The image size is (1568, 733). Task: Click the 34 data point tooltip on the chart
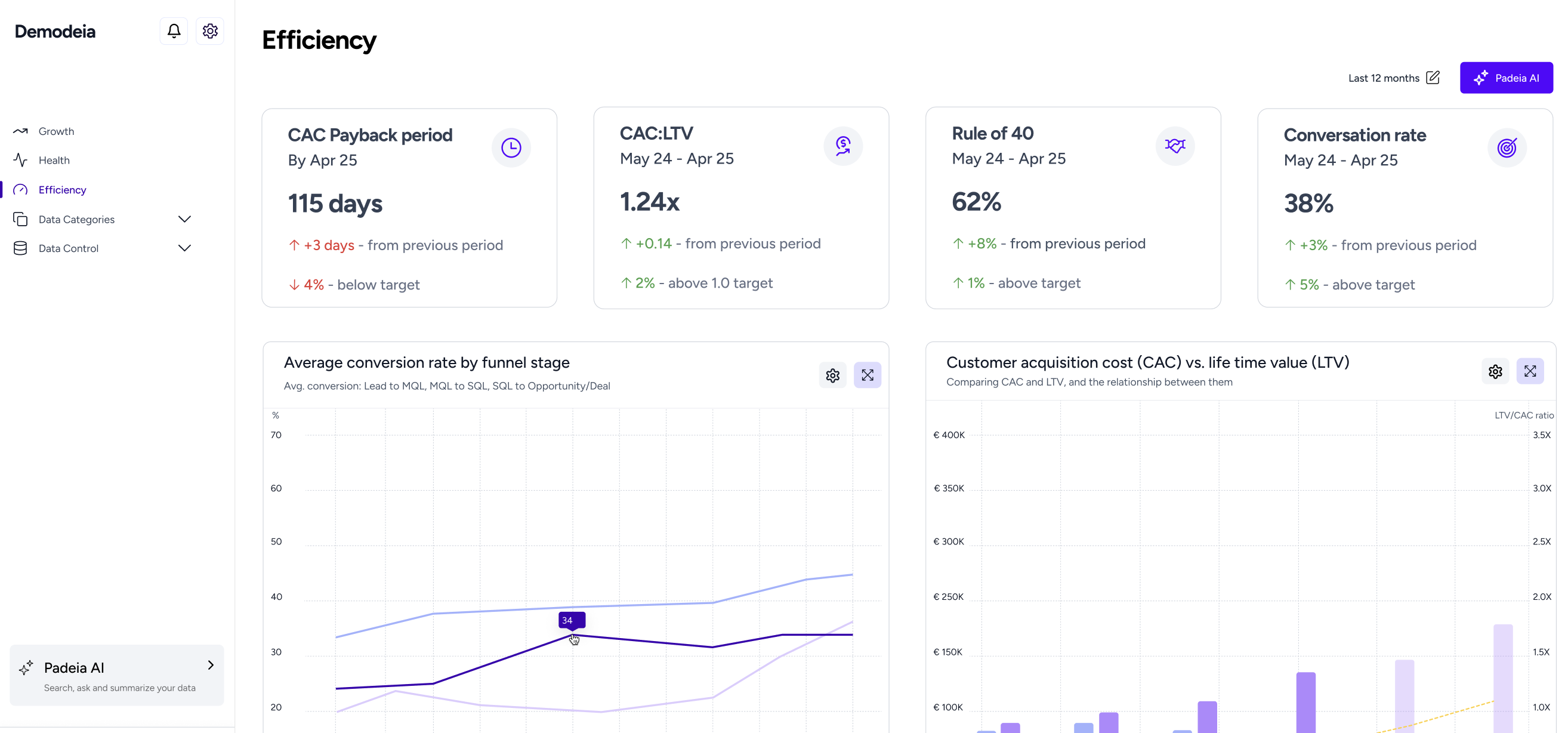point(570,620)
